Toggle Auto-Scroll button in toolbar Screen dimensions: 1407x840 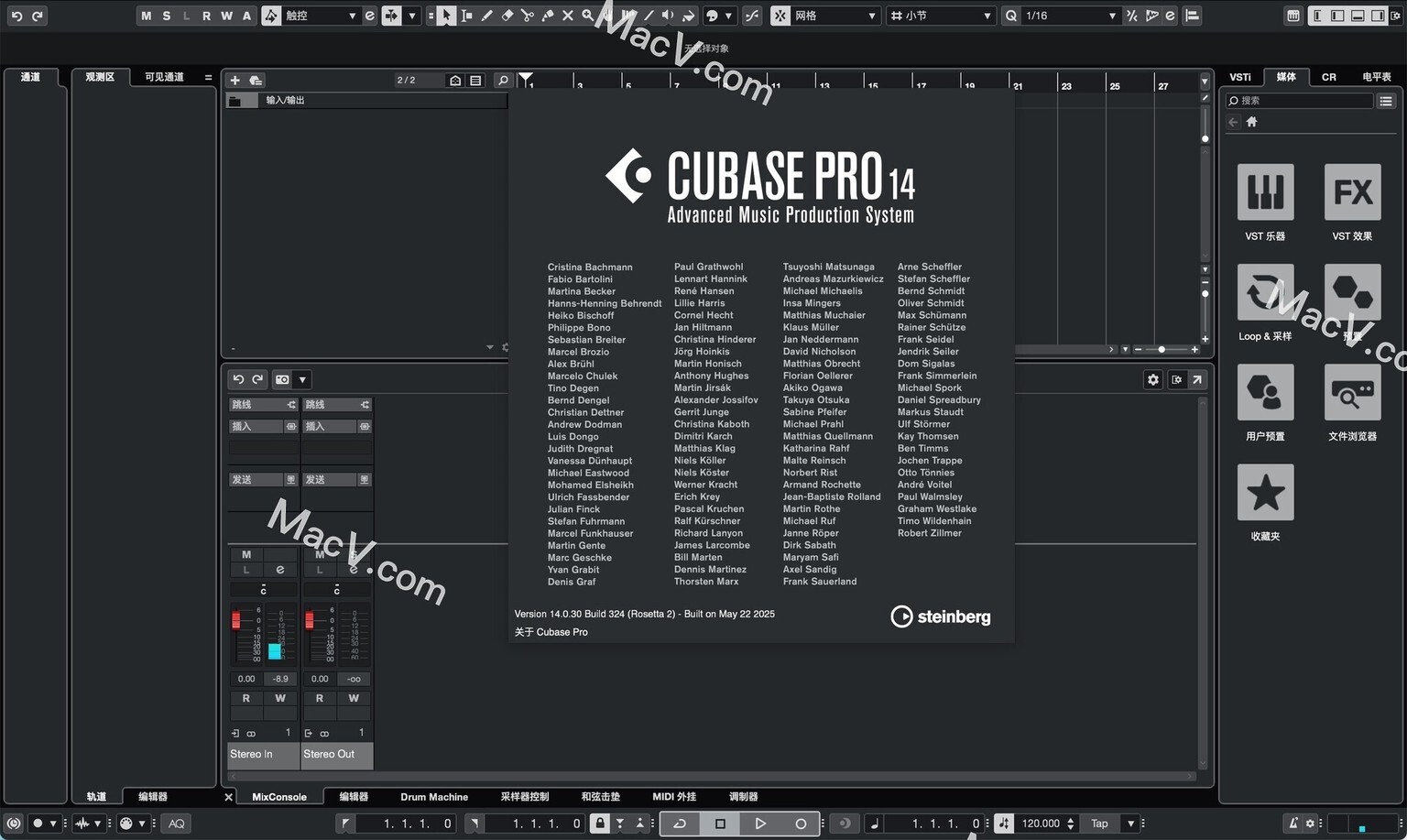coord(391,16)
